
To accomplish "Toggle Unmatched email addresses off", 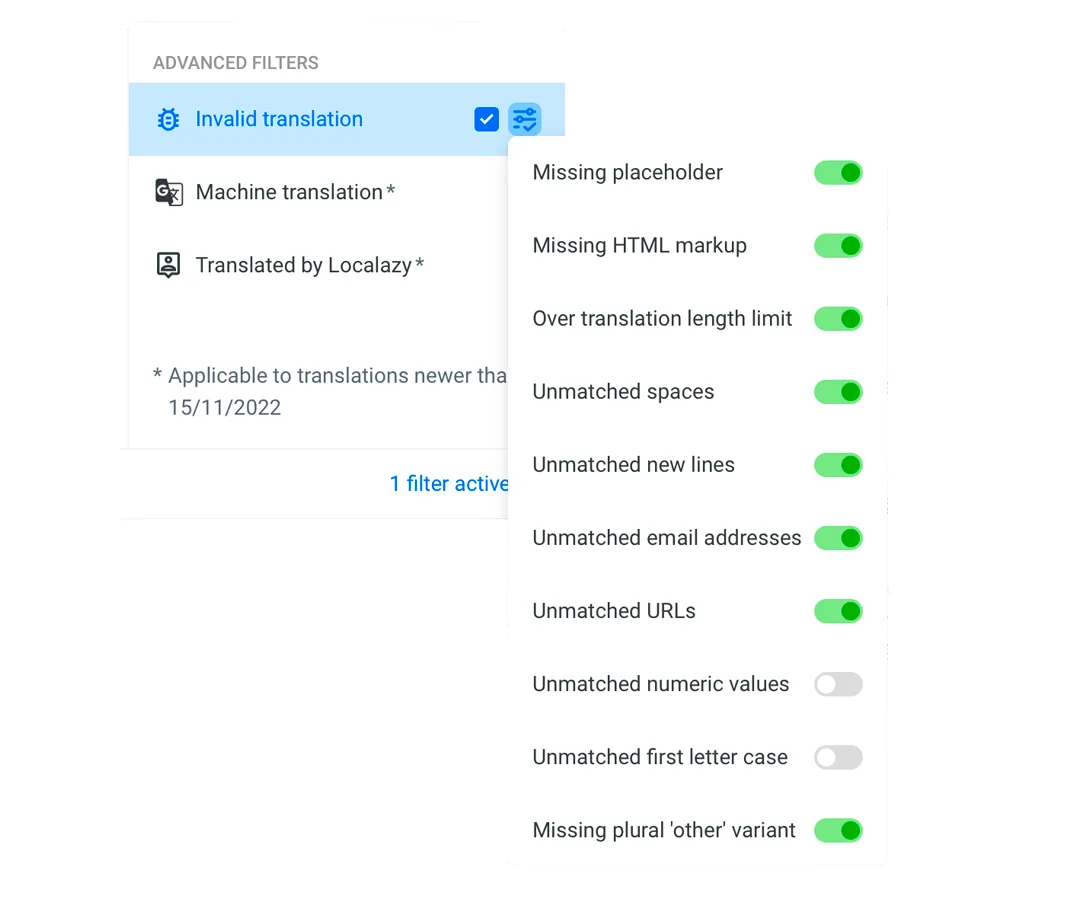I will [x=838, y=538].
